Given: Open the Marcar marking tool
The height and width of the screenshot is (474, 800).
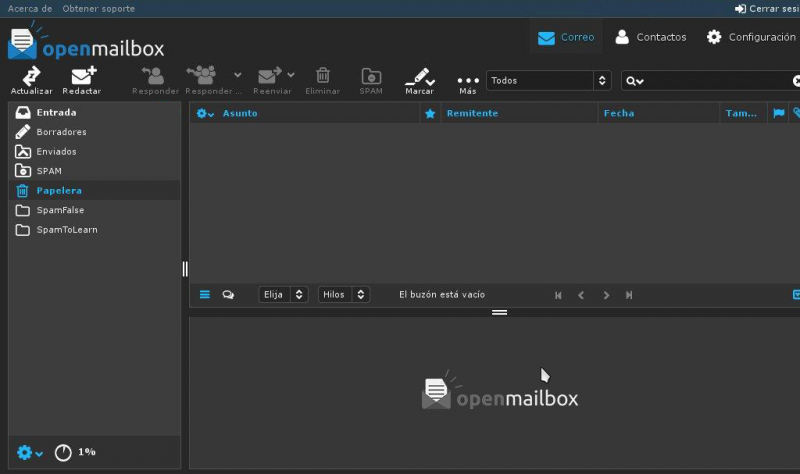Looking at the screenshot, I should (x=419, y=80).
